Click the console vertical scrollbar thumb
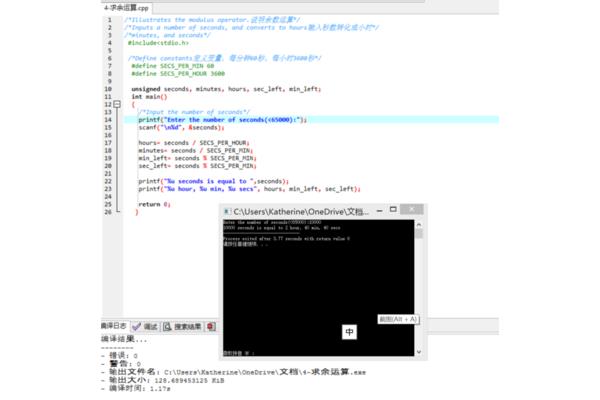The height and width of the screenshot is (400, 600). click(419, 233)
